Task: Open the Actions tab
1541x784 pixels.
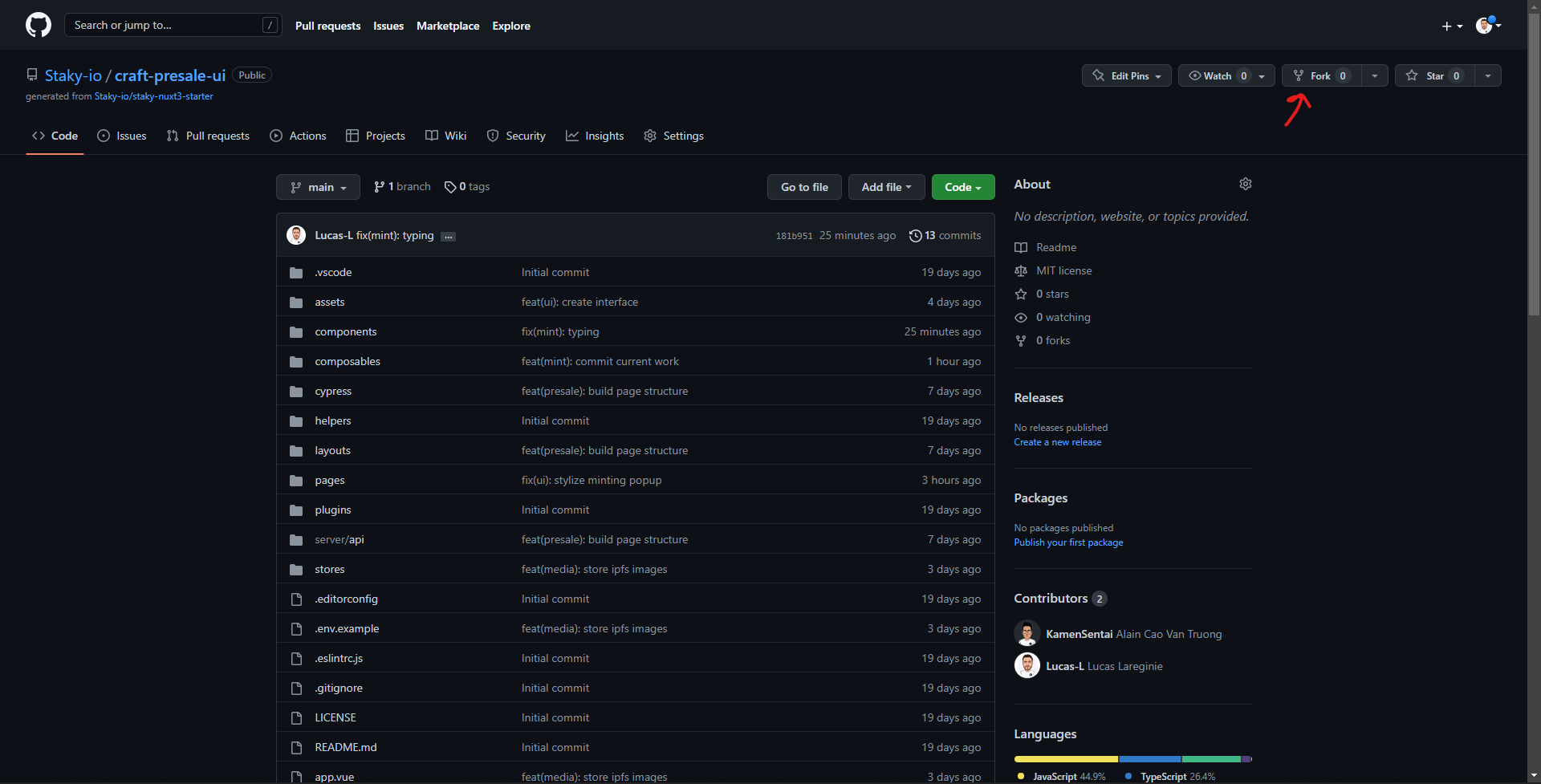Action: [x=298, y=136]
